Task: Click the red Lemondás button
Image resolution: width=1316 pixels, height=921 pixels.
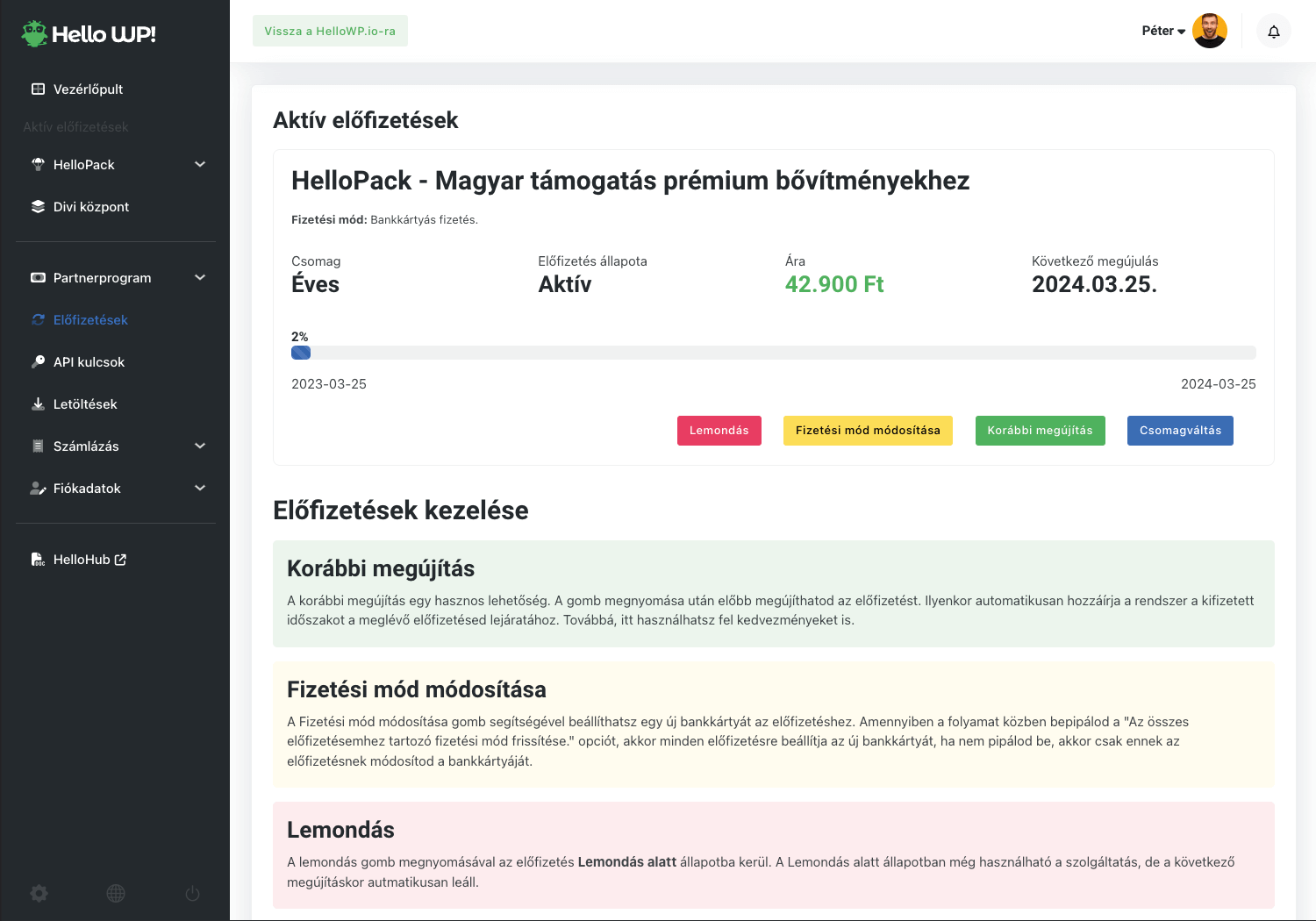Action: pyautogui.click(x=719, y=431)
